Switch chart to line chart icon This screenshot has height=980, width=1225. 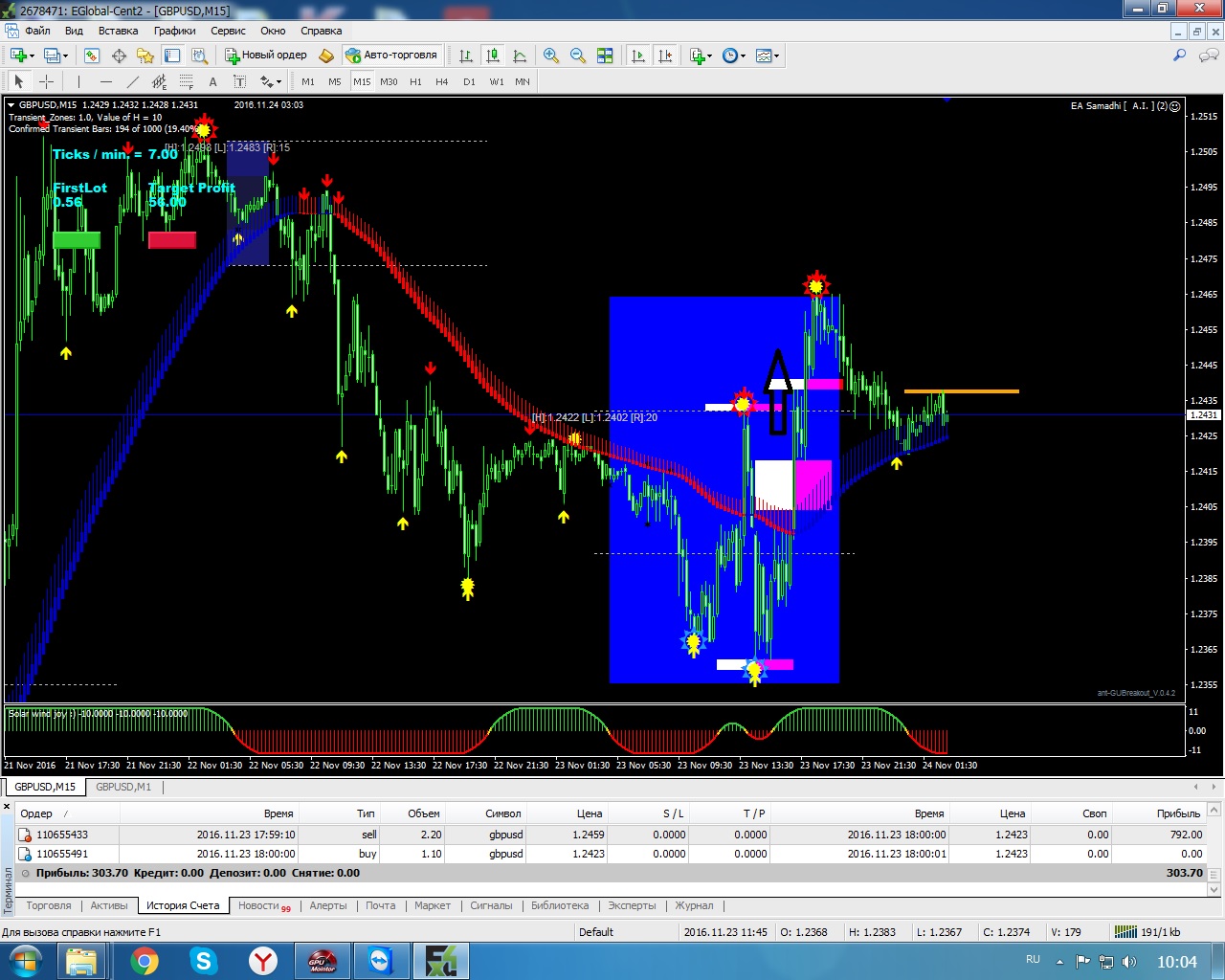520,56
